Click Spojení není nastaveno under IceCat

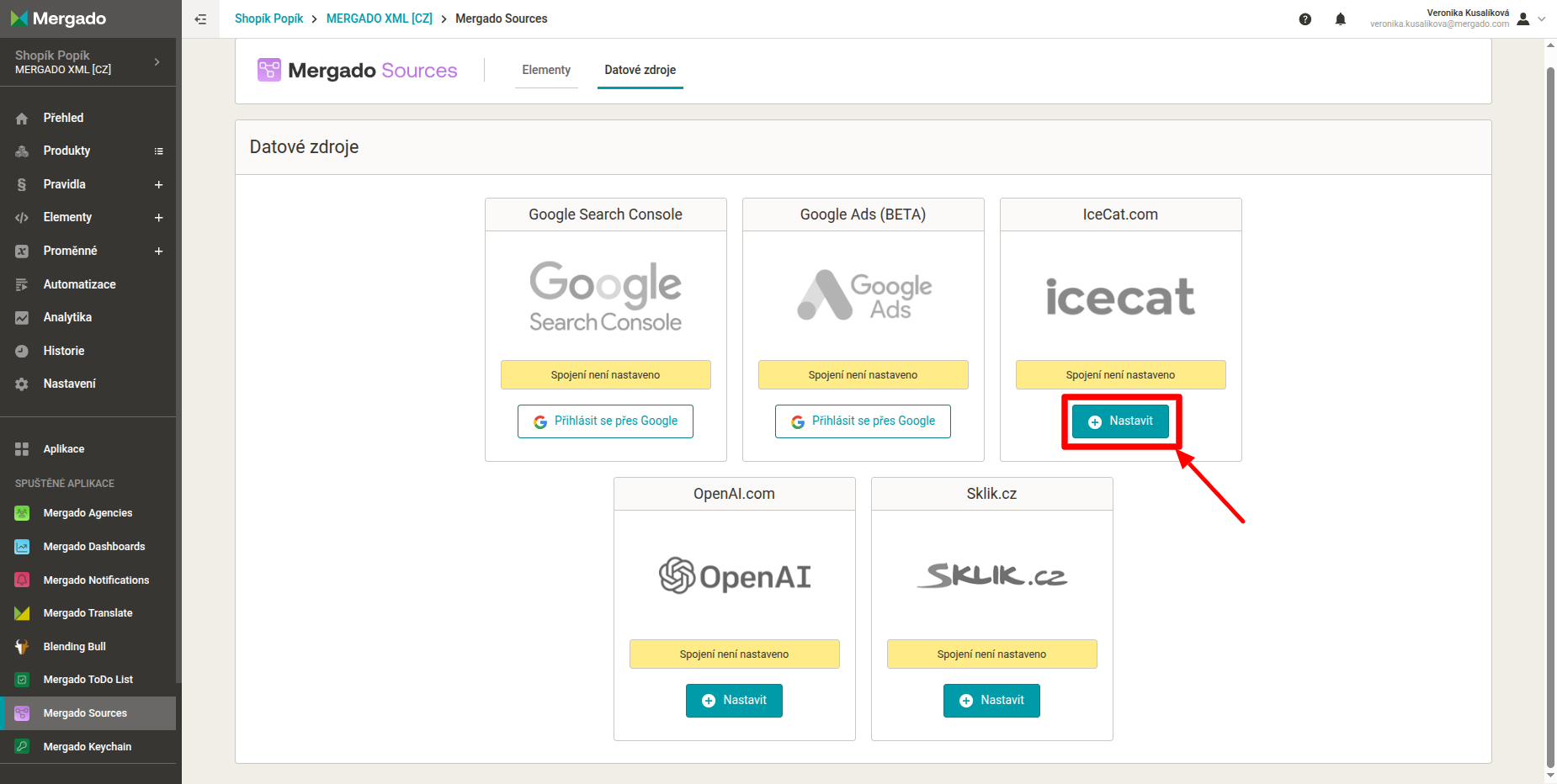[1120, 375]
